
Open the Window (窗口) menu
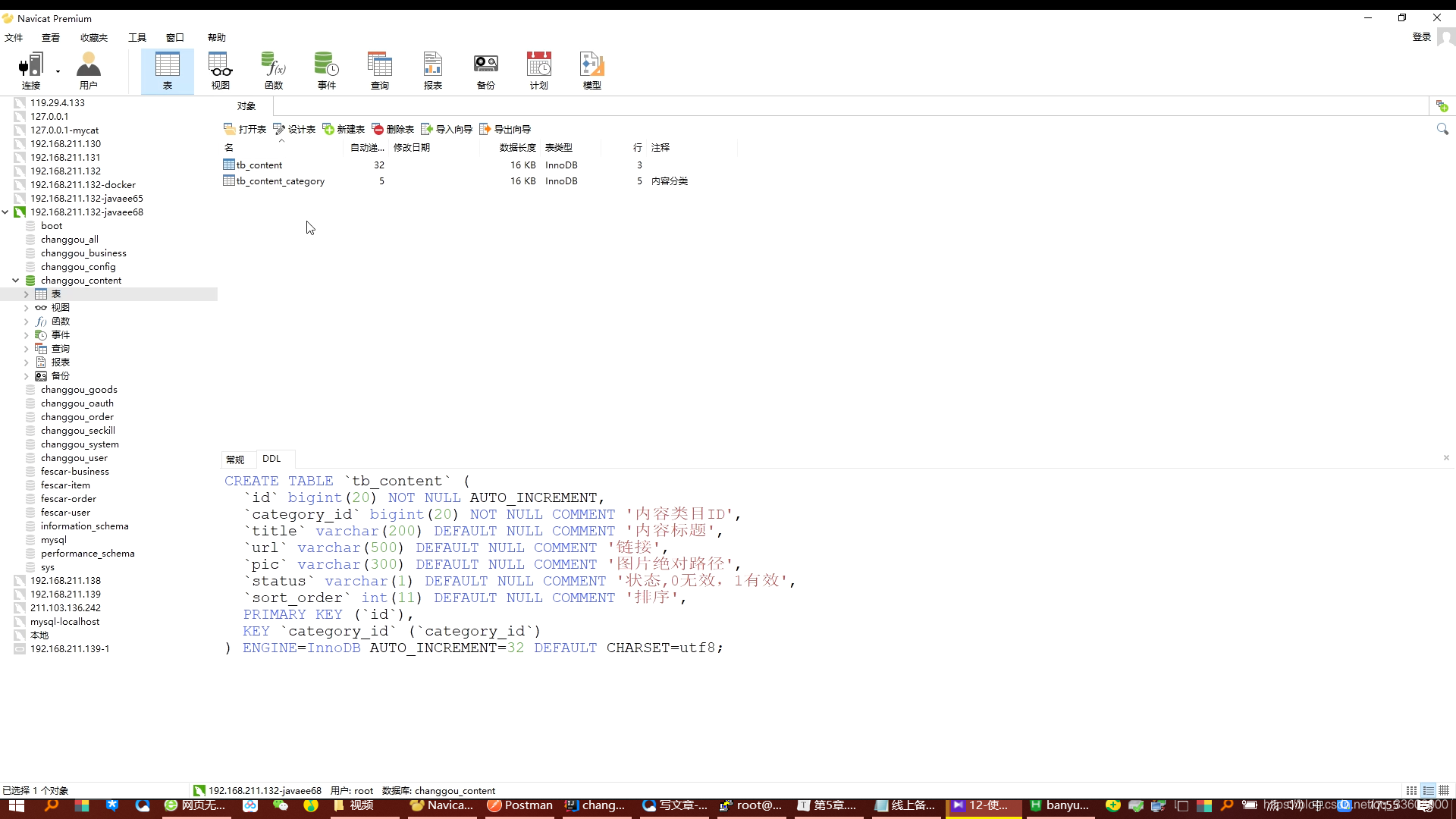click(x=175, y=37)
